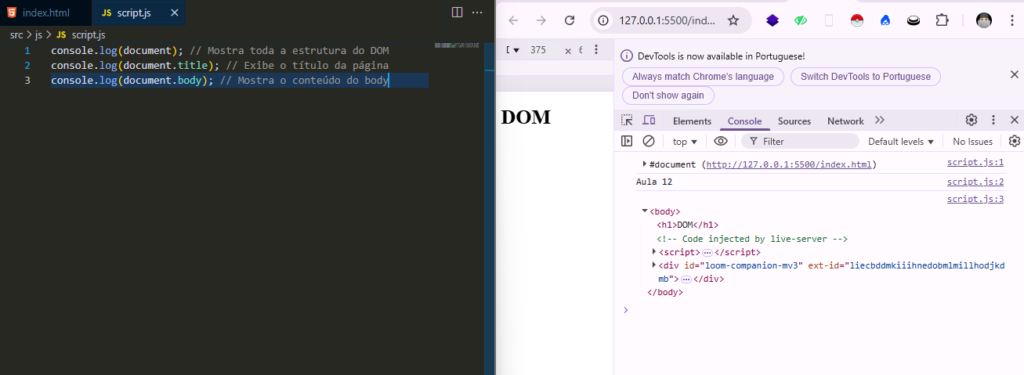Open VS Code editor more actions menu

pyautogui.click(x=477, y=12)
